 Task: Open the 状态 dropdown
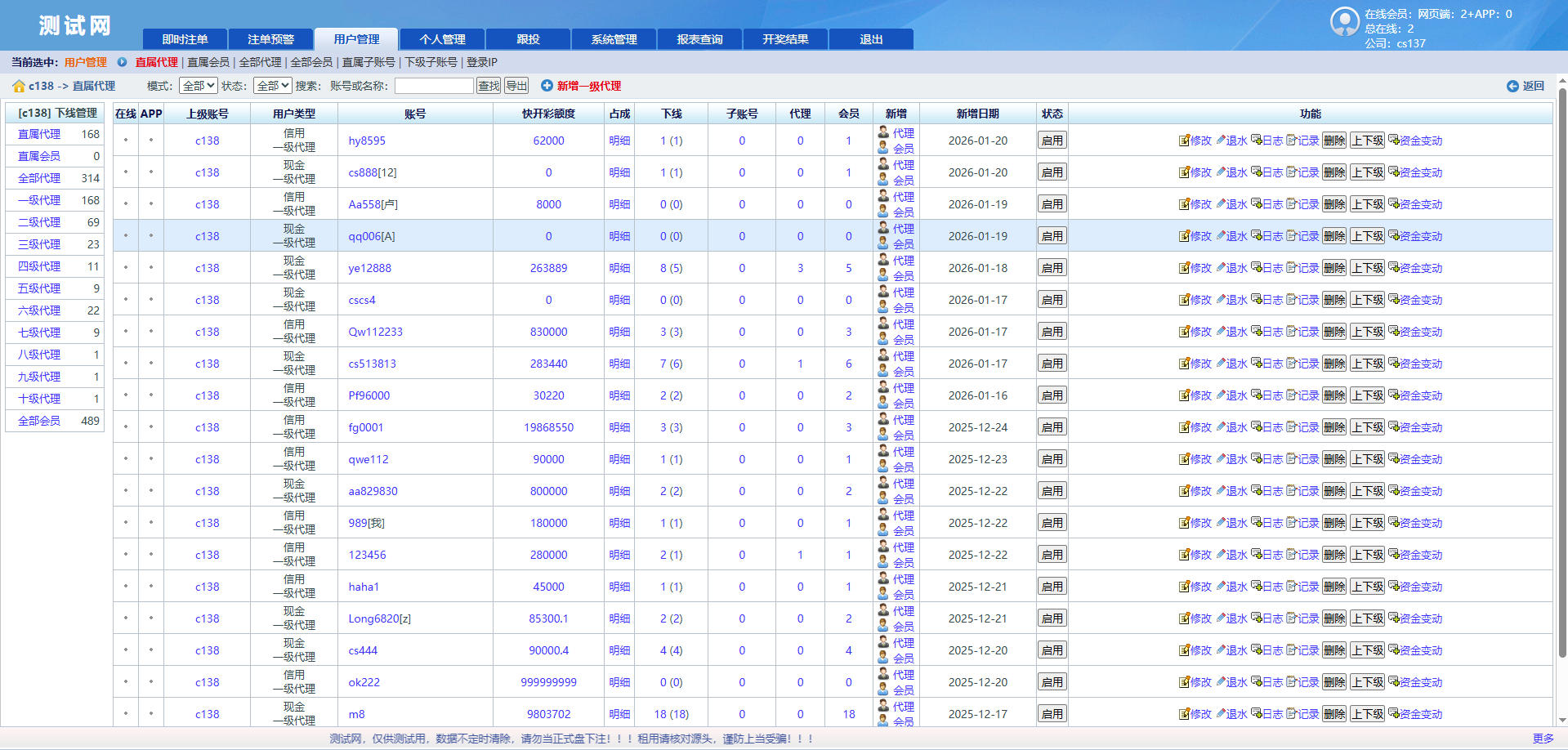pyautogui.click(x=272, y=86)
